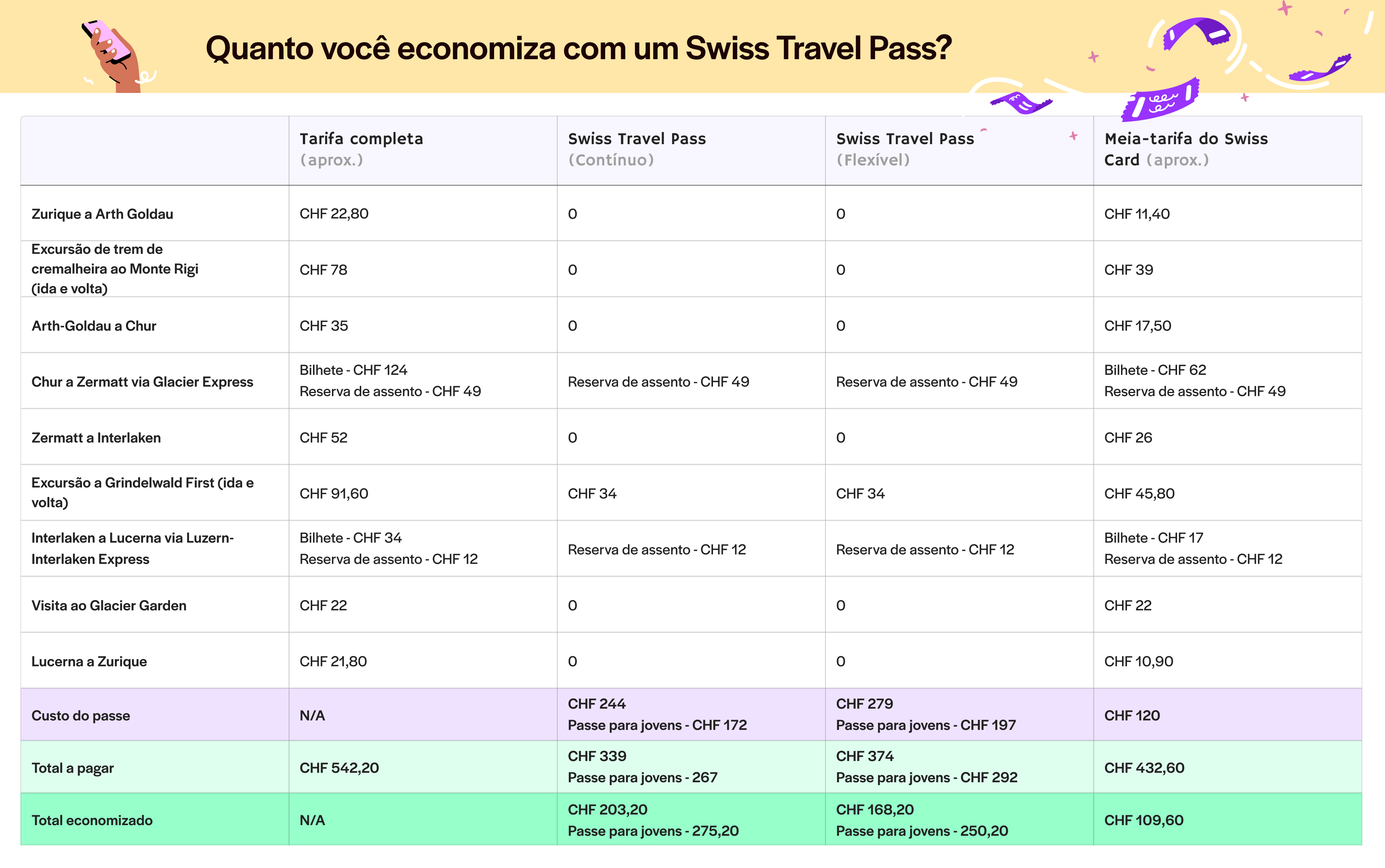This screenshot has width=1385, height=868.
Task: Click the Custo do passe row label
Action: 80,716
